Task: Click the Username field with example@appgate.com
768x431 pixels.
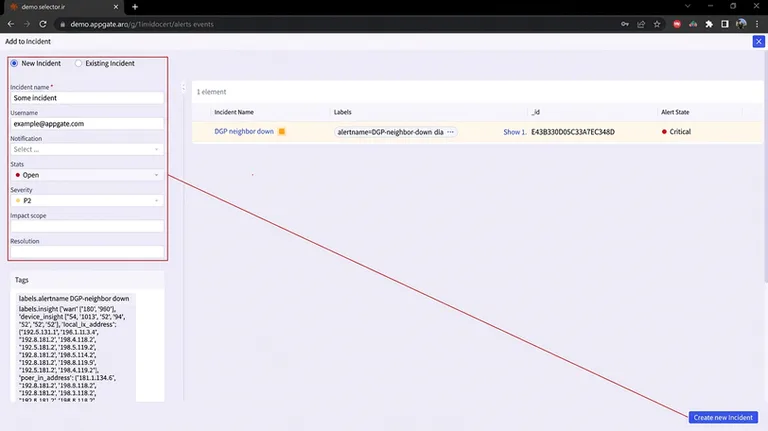Action: pos(87,124)
